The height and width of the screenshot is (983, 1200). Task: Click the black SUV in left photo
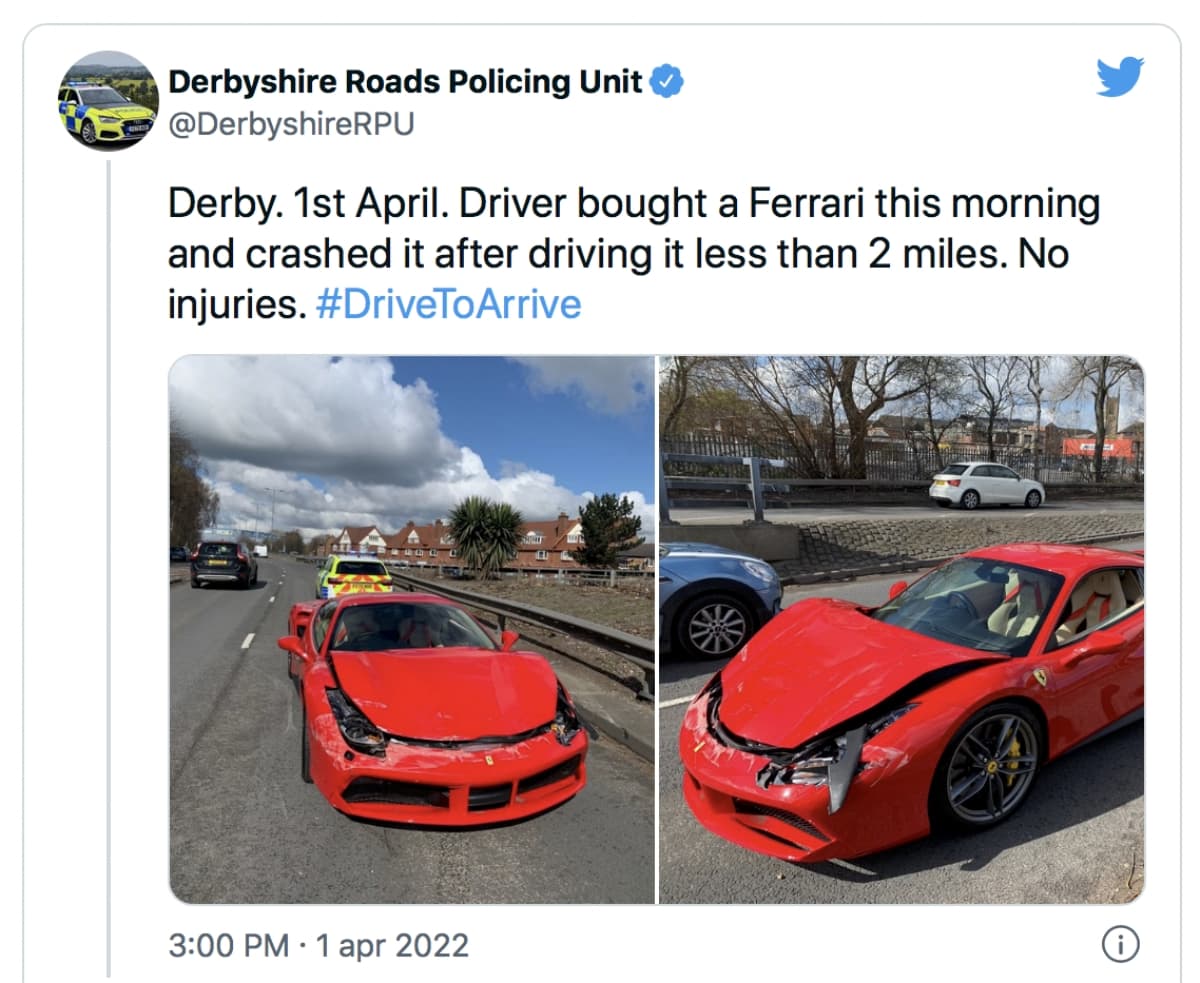(x=223, y=561)
